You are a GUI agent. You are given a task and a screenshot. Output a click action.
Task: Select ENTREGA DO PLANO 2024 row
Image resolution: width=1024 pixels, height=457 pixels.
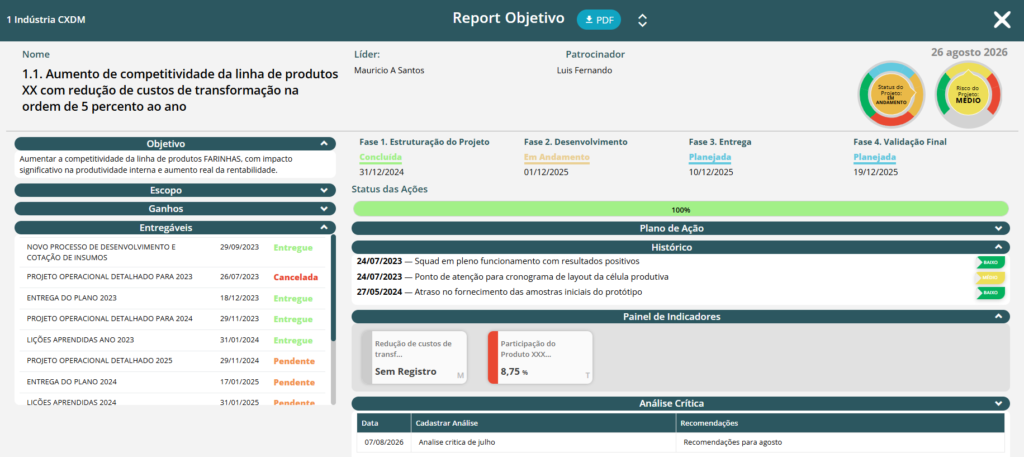[x=173, y=382]
